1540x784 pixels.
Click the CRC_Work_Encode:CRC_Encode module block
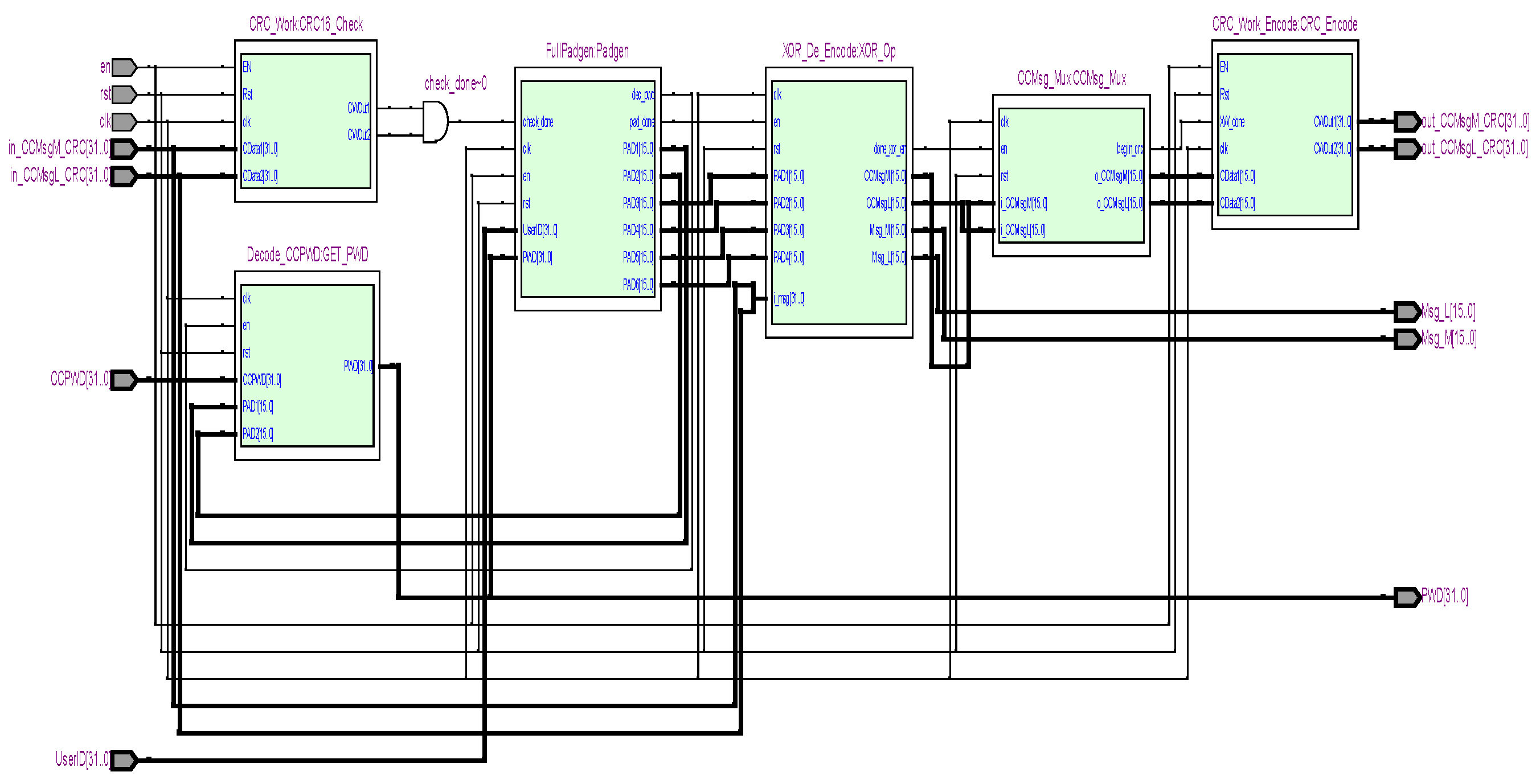pos(1285,135)
